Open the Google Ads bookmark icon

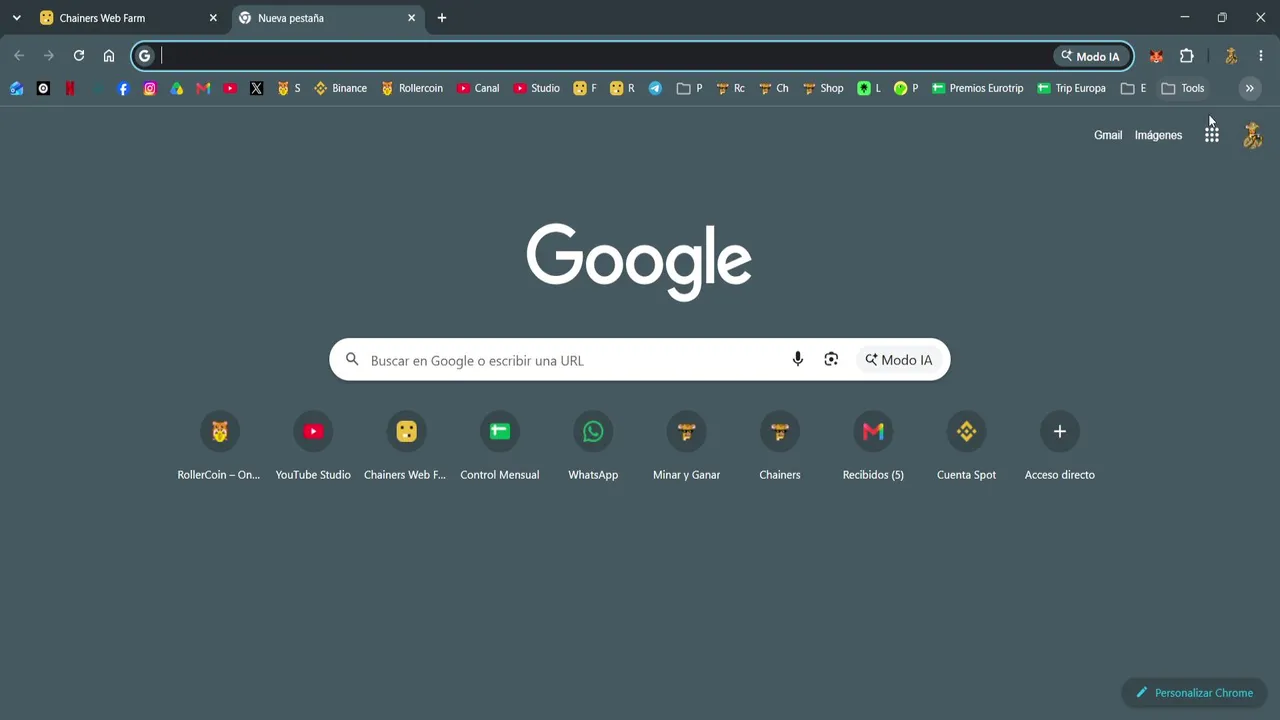[x=177, y=88]
